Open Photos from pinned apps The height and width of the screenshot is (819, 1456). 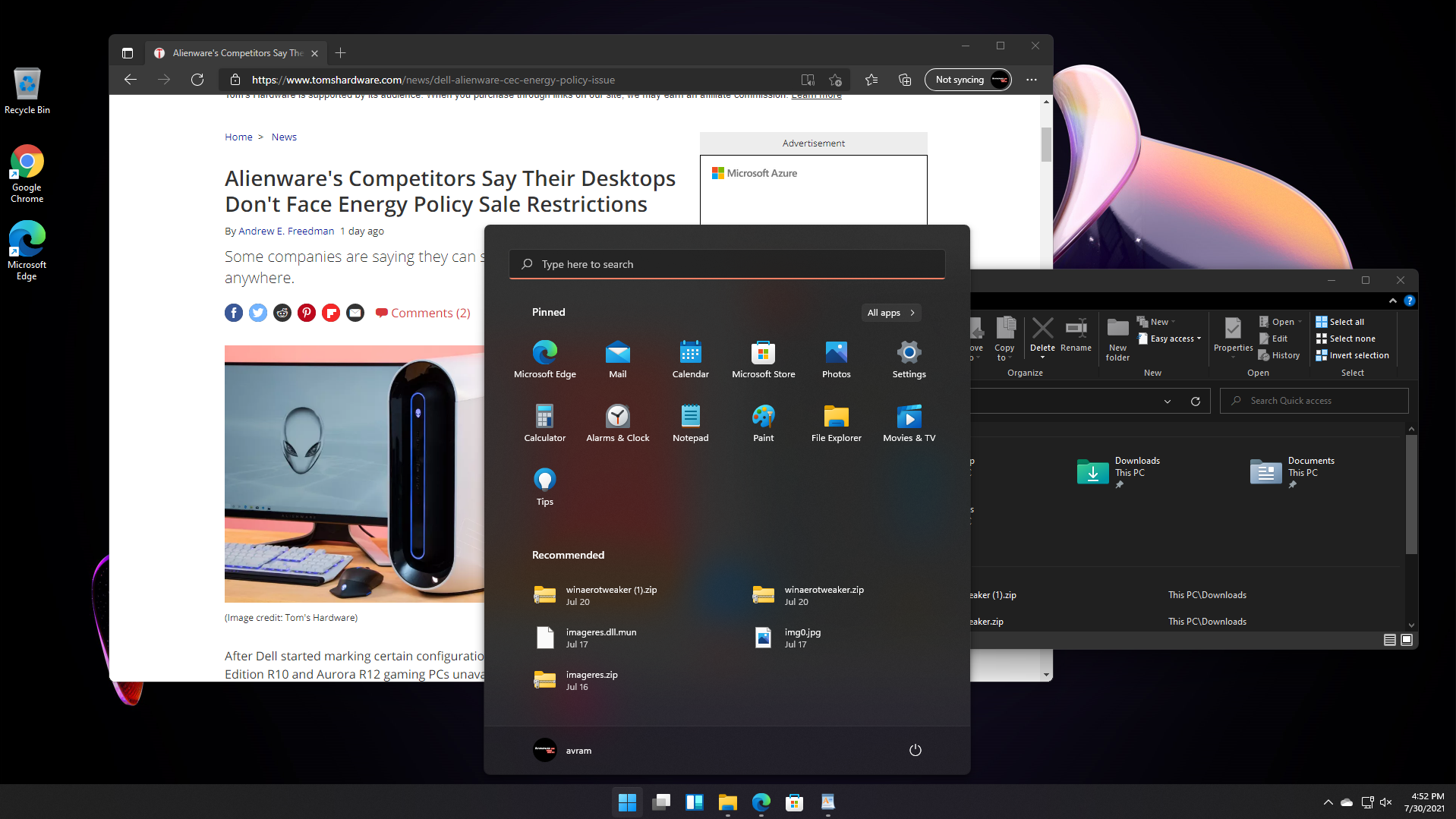[837, 359]
